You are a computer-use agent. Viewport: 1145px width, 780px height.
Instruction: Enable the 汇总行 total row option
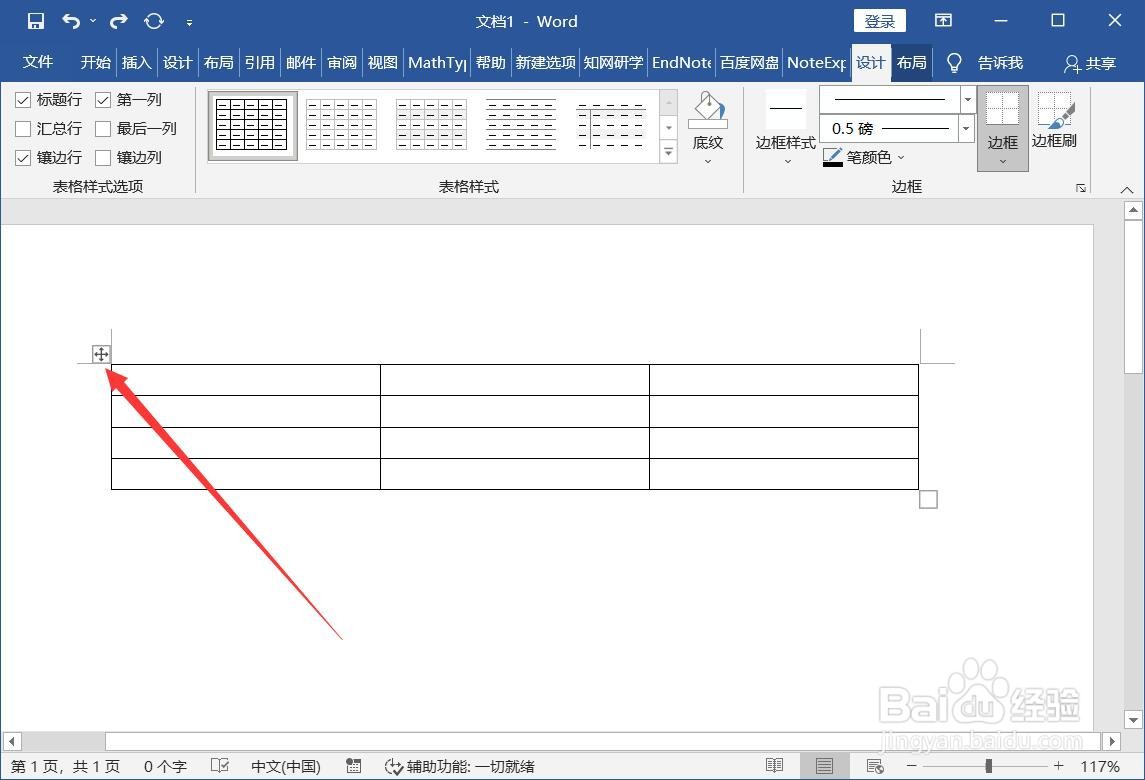tap(22, 128)
